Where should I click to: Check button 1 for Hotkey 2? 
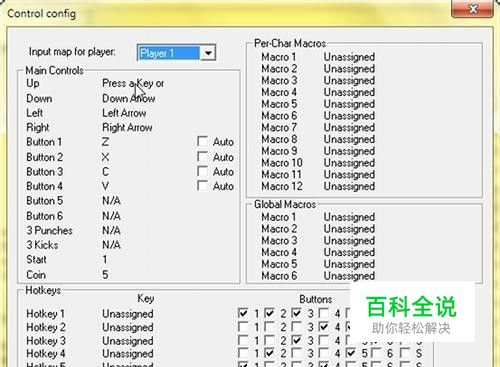click(243, 326)
